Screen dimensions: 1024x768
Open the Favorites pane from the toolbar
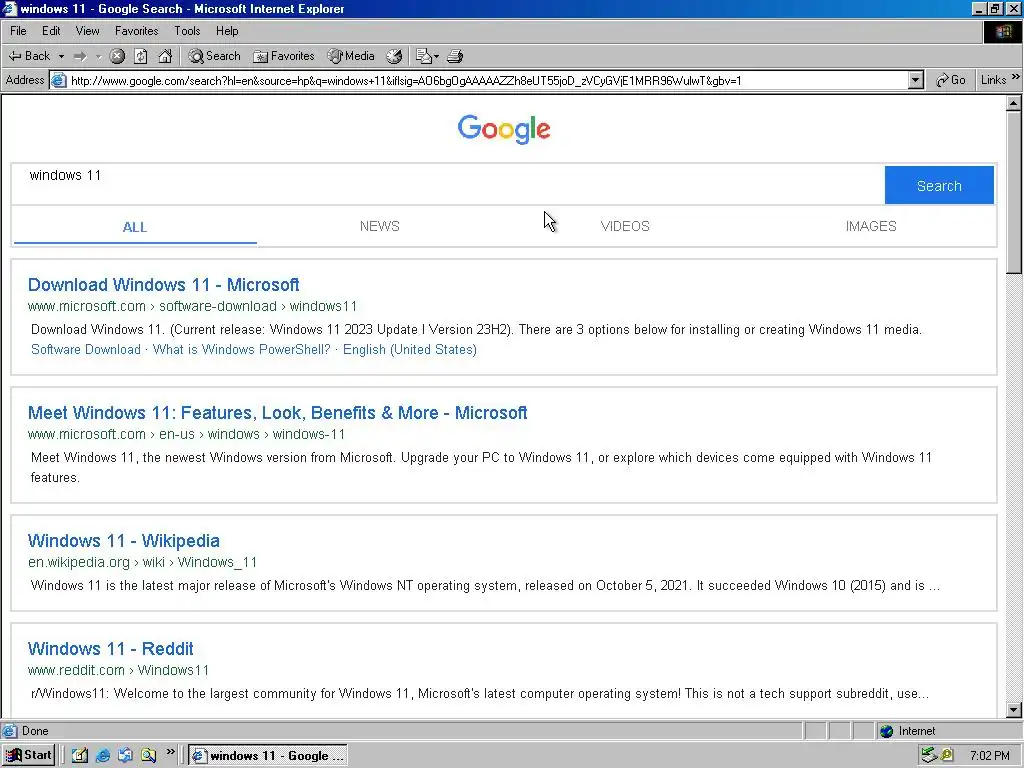284,56
